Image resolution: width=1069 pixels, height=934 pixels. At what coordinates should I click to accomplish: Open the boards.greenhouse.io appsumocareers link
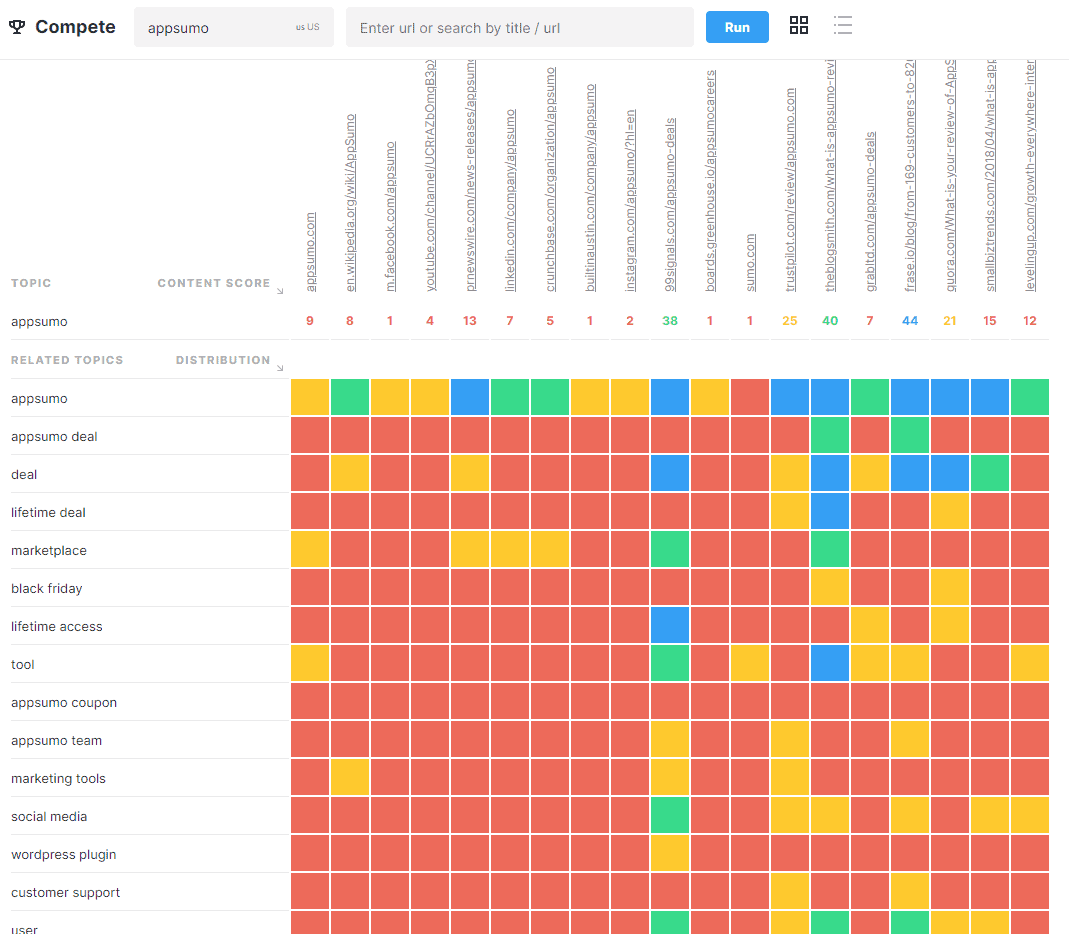(710, 181)
